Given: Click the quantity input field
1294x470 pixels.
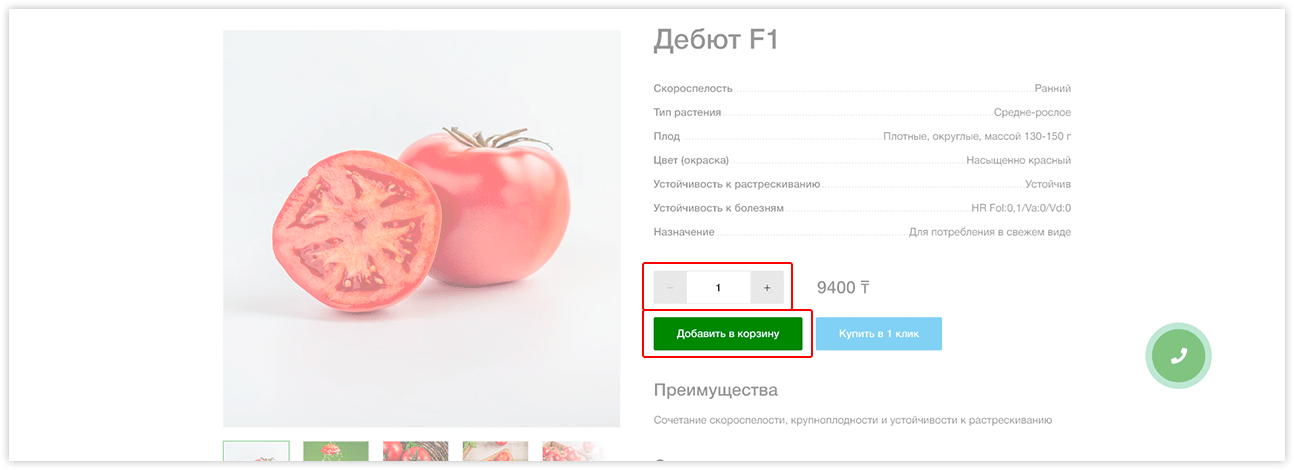Looking at the screenshot, I should [x=719, y=288].
